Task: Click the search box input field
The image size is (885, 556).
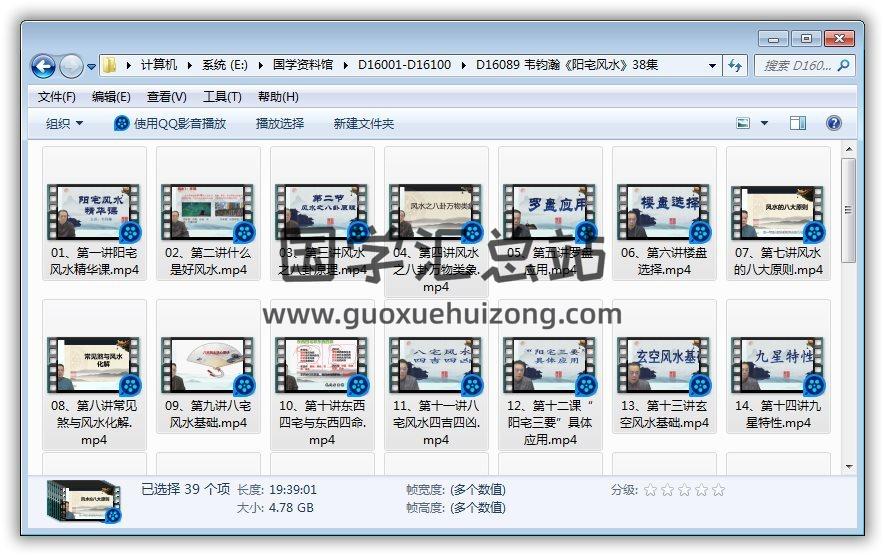Action: 795,66
